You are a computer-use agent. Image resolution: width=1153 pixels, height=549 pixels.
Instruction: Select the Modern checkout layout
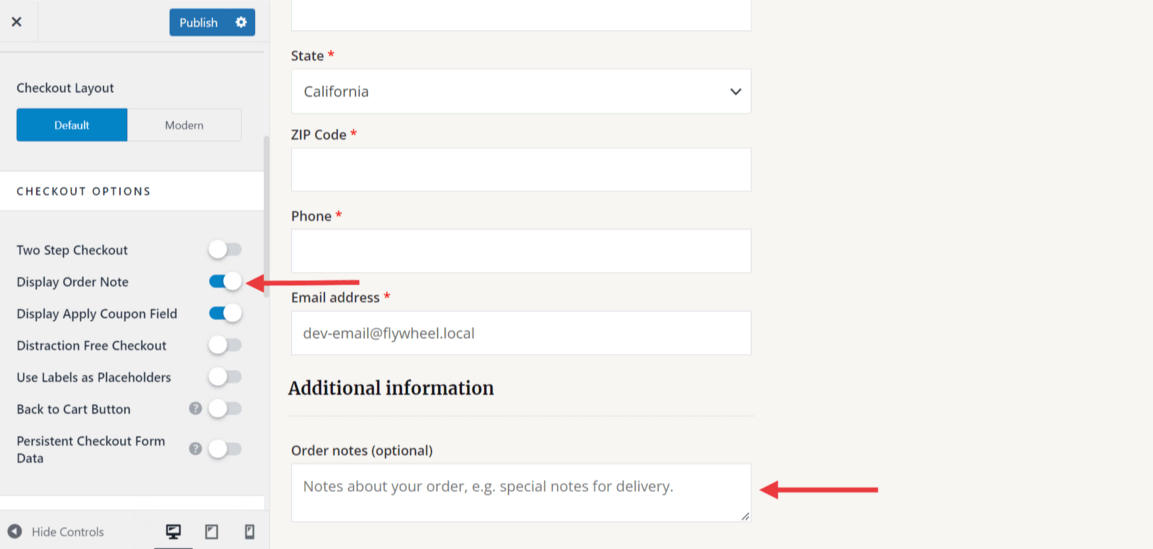click(x=184, y=125)
